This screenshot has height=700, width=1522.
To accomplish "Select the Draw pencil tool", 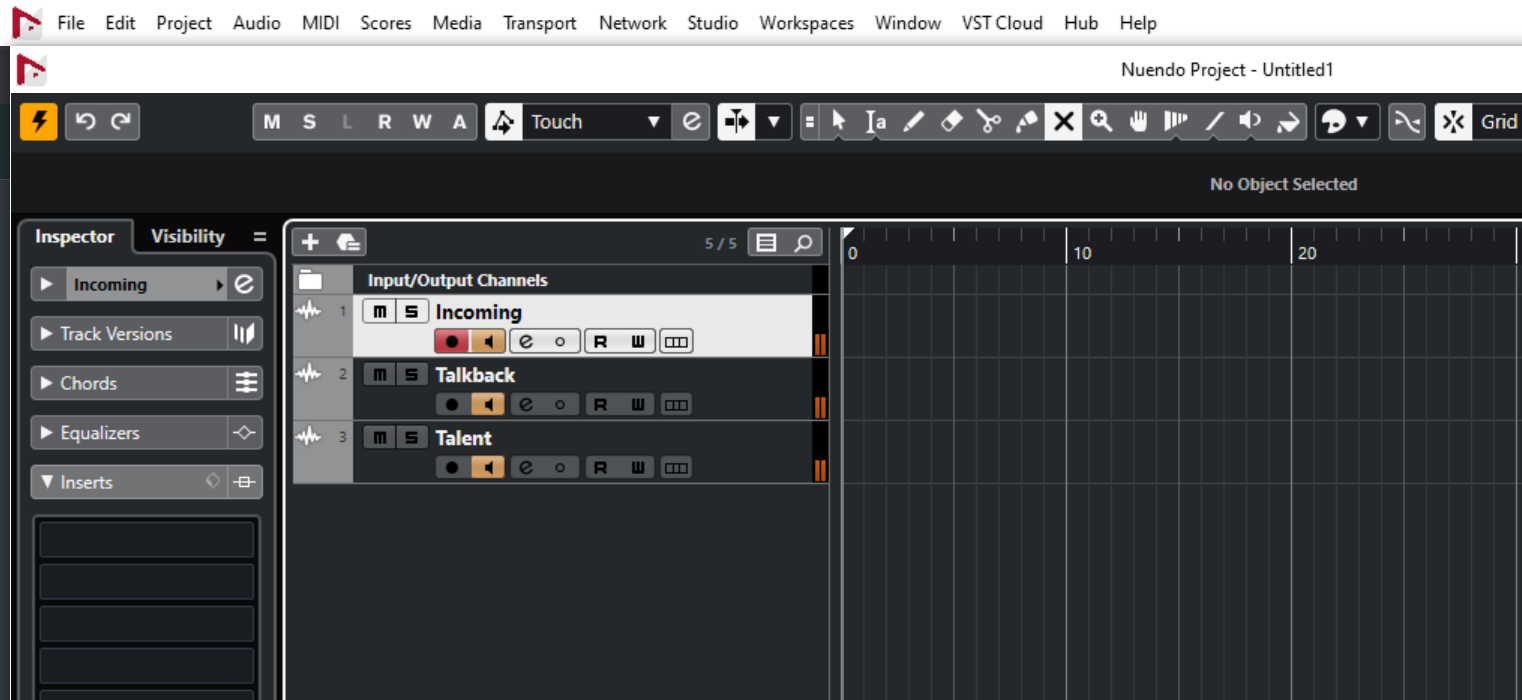I will (912, 122).
